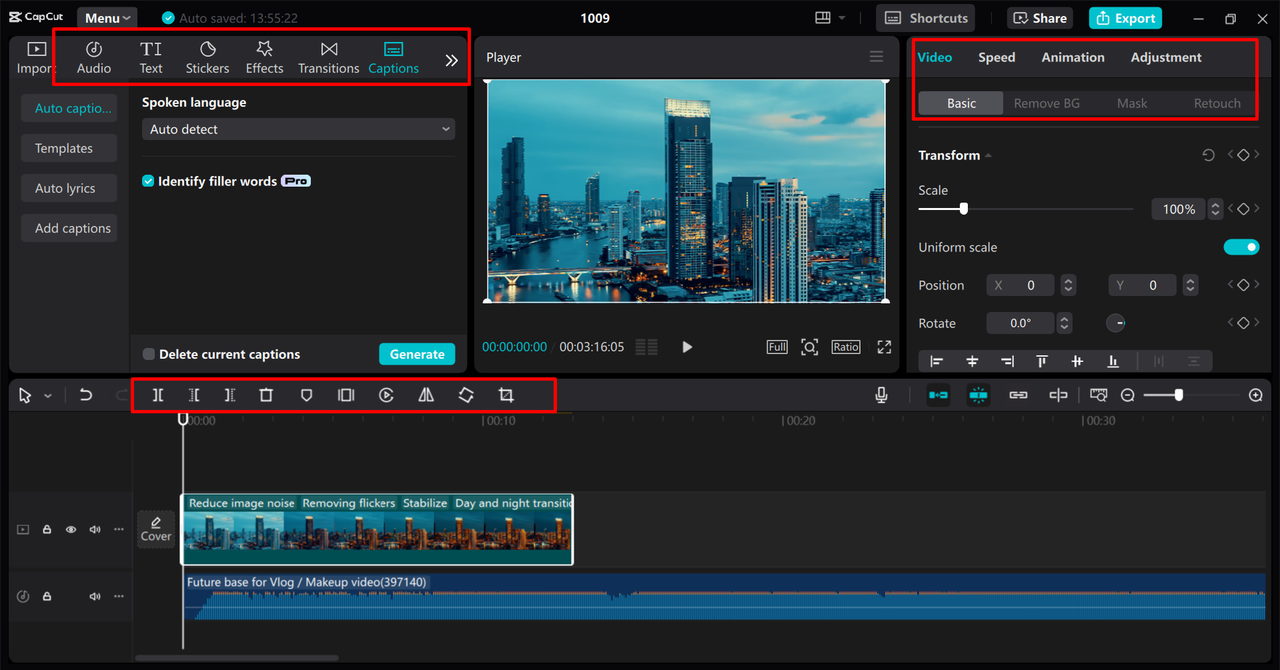Select the Crop tool icon

506,395
